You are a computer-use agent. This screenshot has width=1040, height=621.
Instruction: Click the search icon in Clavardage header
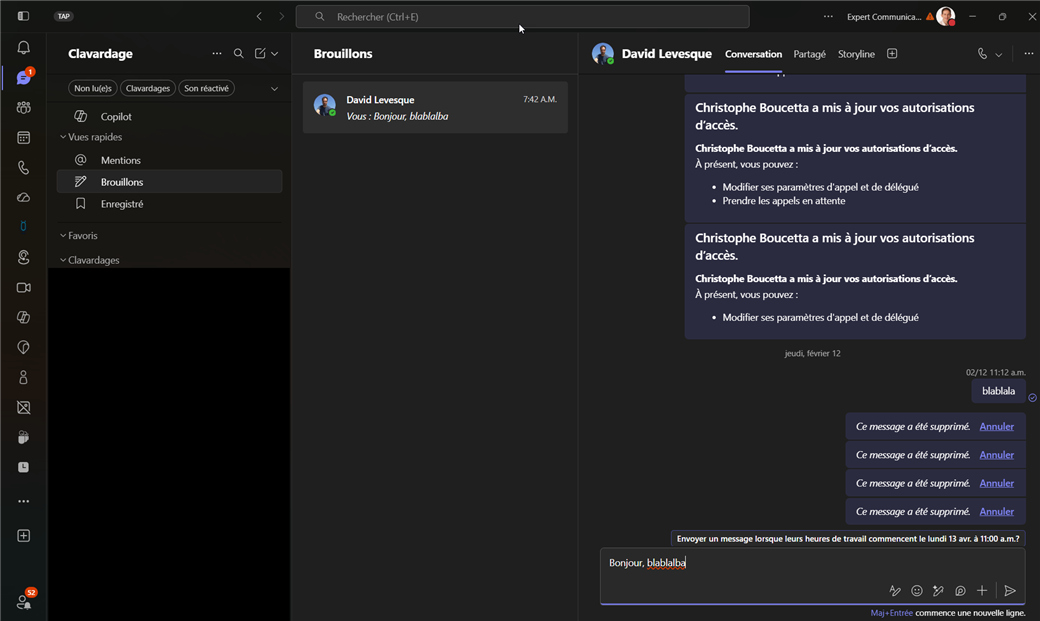(x=238, y=54)
